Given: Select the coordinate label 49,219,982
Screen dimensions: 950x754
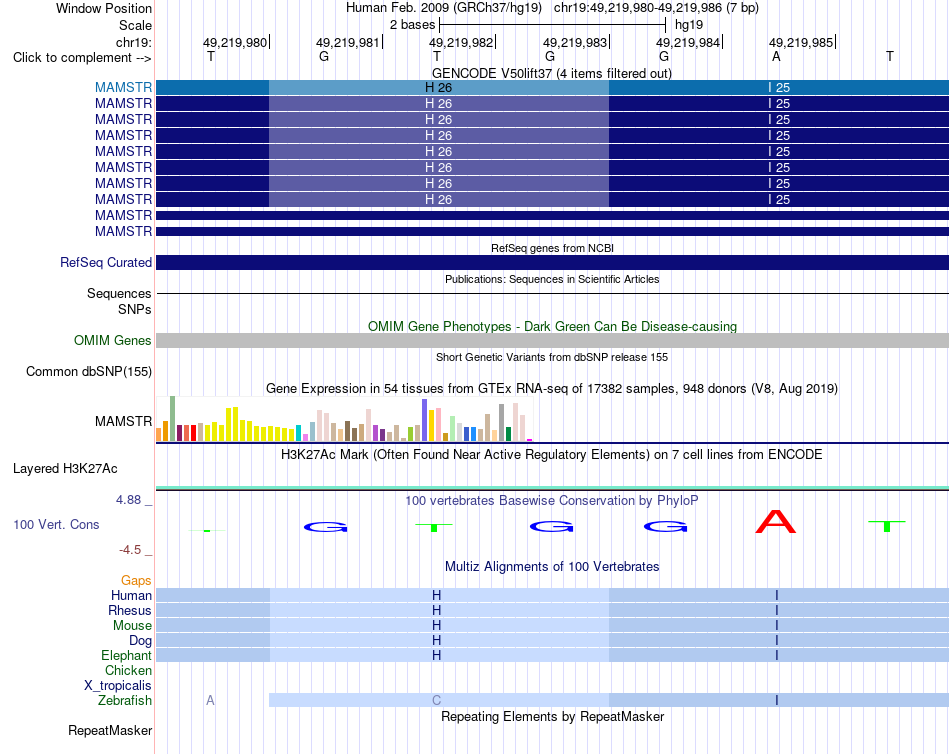Looking at the screenshot, I should coord(461,42).
